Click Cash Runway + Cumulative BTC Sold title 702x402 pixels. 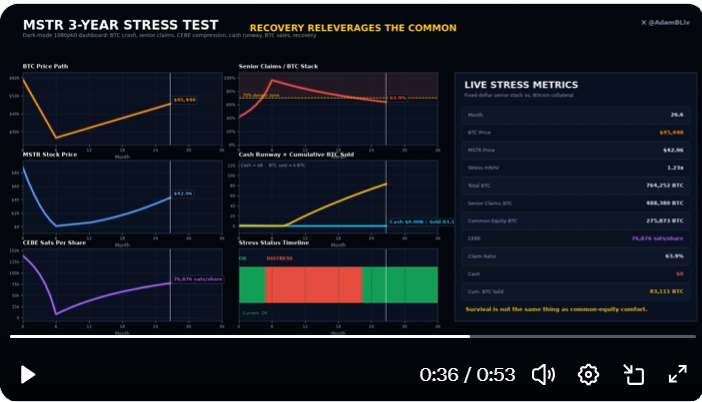pyautogui.click(x=296, y=154)
